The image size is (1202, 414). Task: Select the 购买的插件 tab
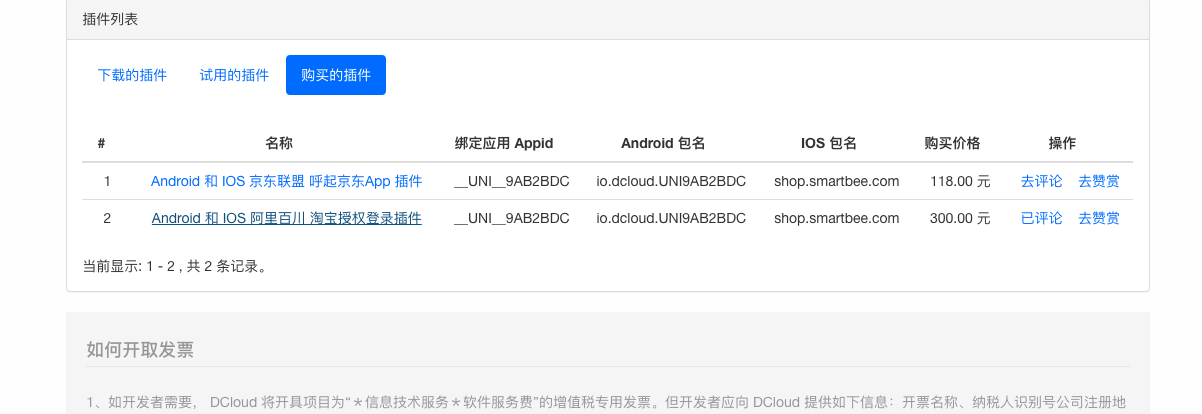point(336,75)
